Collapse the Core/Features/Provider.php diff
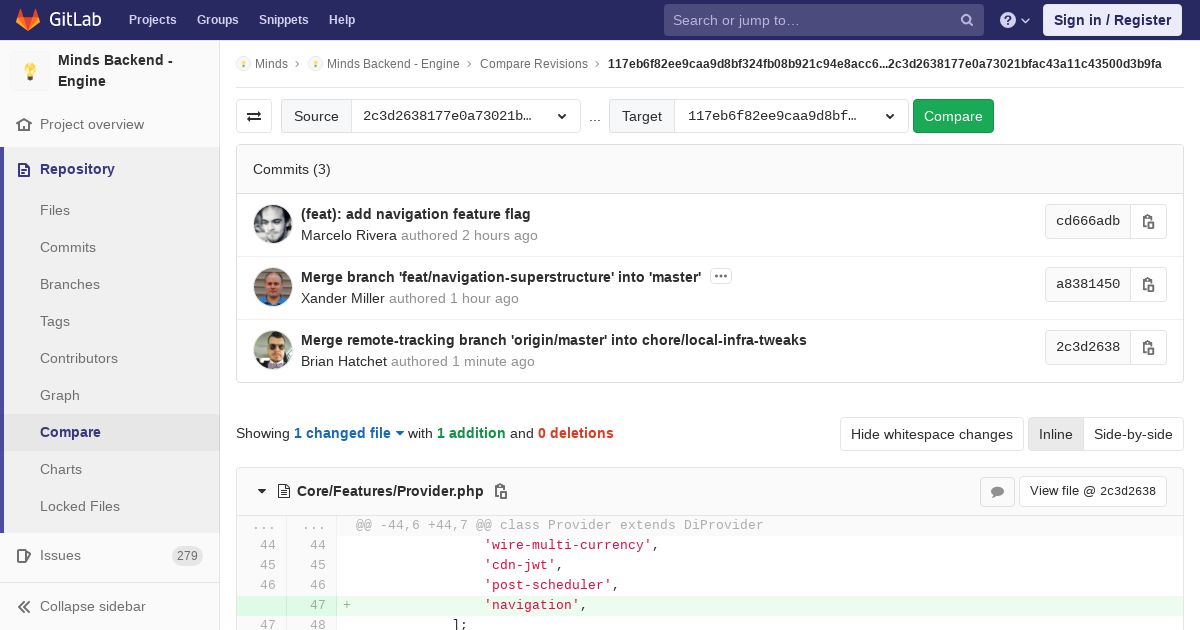Image resolution: width=1200 pixels, height=630 pixels. click(x=262, y=491)
